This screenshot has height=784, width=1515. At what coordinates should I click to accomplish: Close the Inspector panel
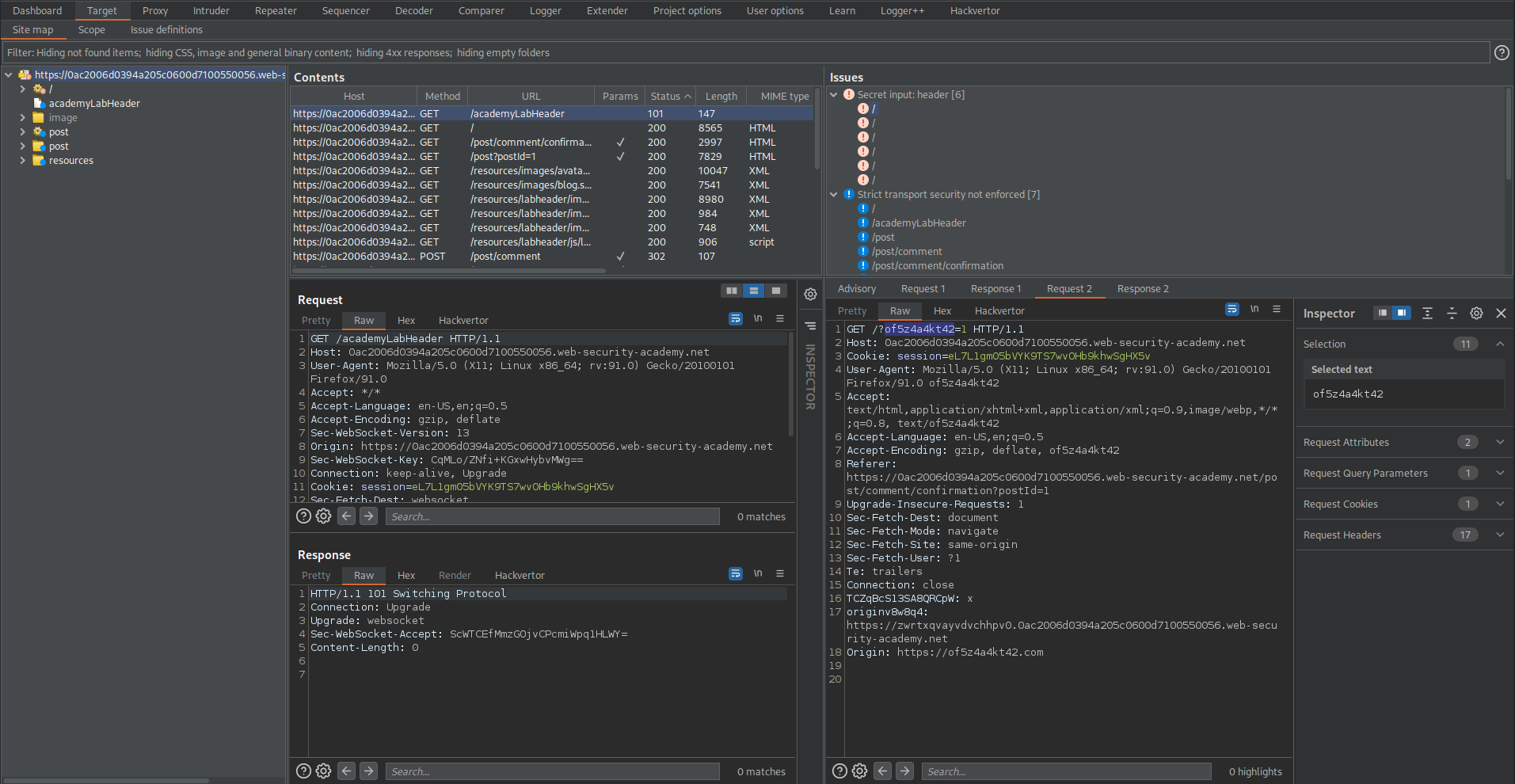pyautogui.click(x=1501, y=314)
